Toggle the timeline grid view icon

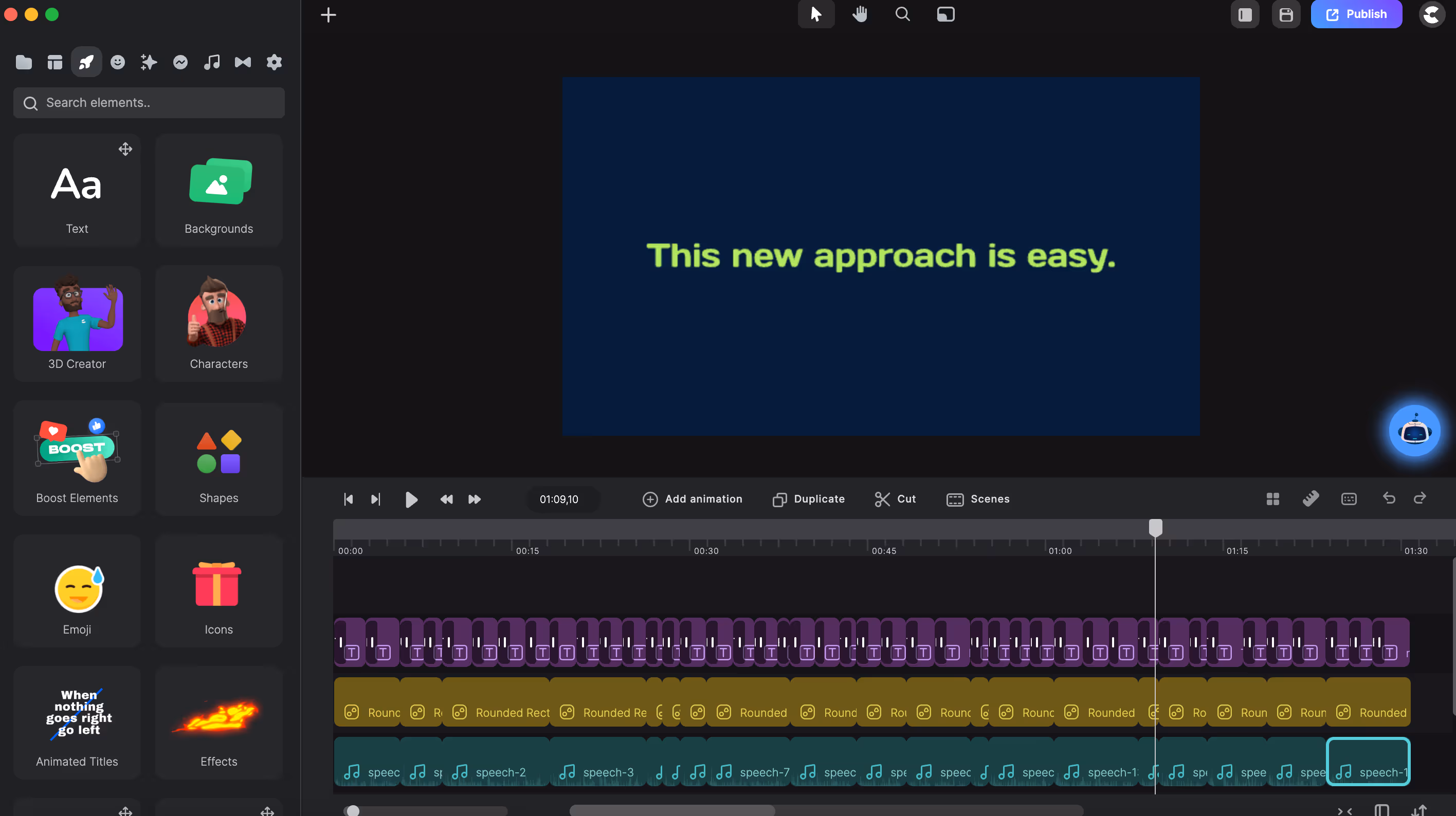click(1272, 499)
